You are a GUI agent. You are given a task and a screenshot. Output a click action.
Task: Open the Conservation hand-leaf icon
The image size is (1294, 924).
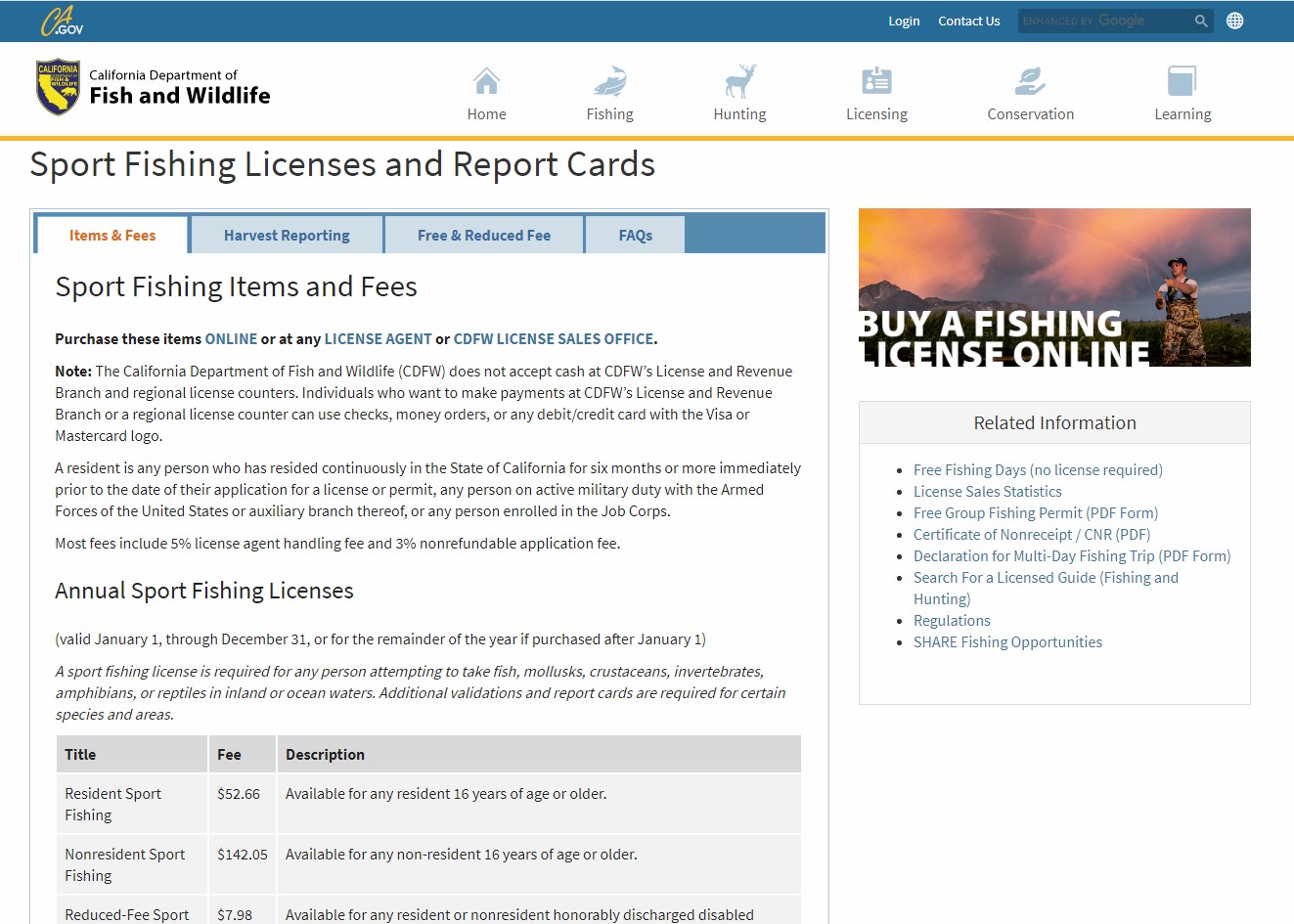point(1030,81)
